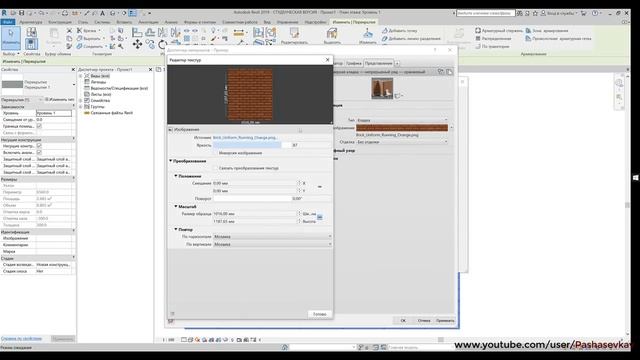
Task: Open the Insert (Вставить) ribbon tab
Action: [x=124, y=22]
